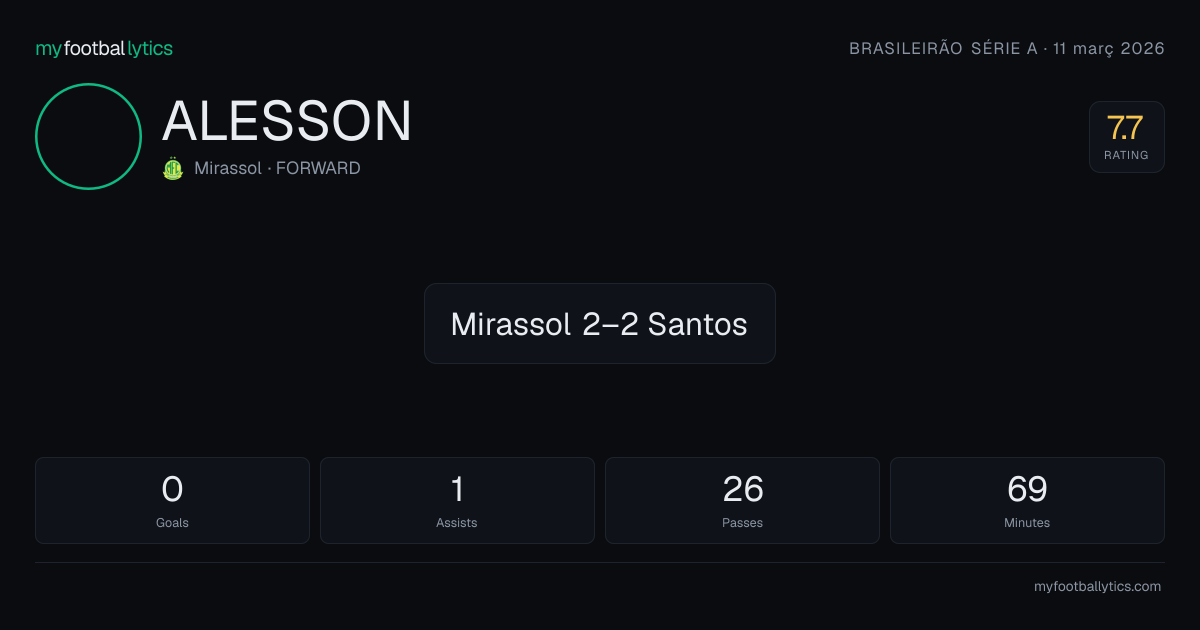
Task: Click the Mirassol club crest icon
Action: tap(173, 168)
